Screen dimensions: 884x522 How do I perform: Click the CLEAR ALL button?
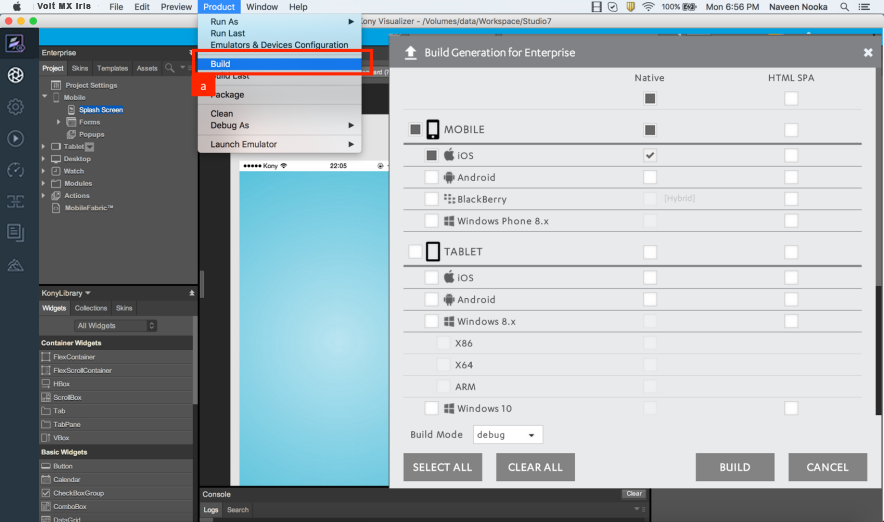pyautogui.click(x=535, y=467)
